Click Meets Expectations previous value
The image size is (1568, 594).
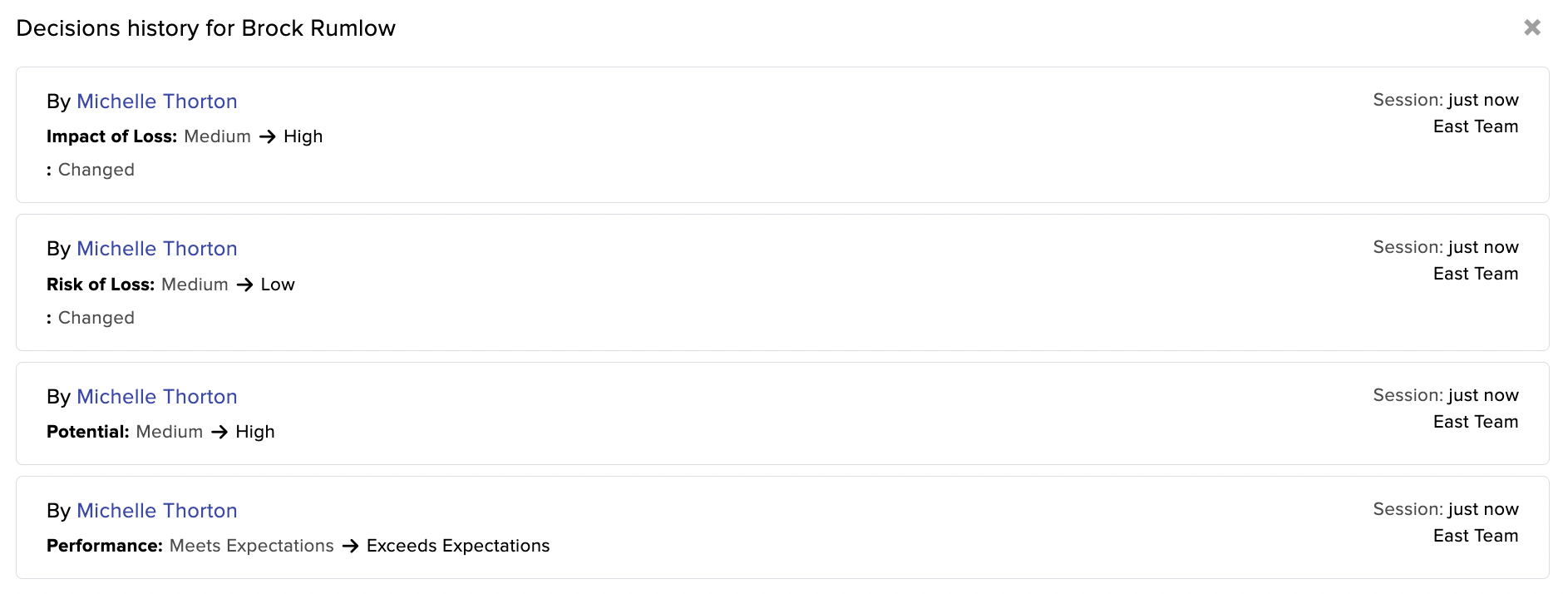point(252,546)
